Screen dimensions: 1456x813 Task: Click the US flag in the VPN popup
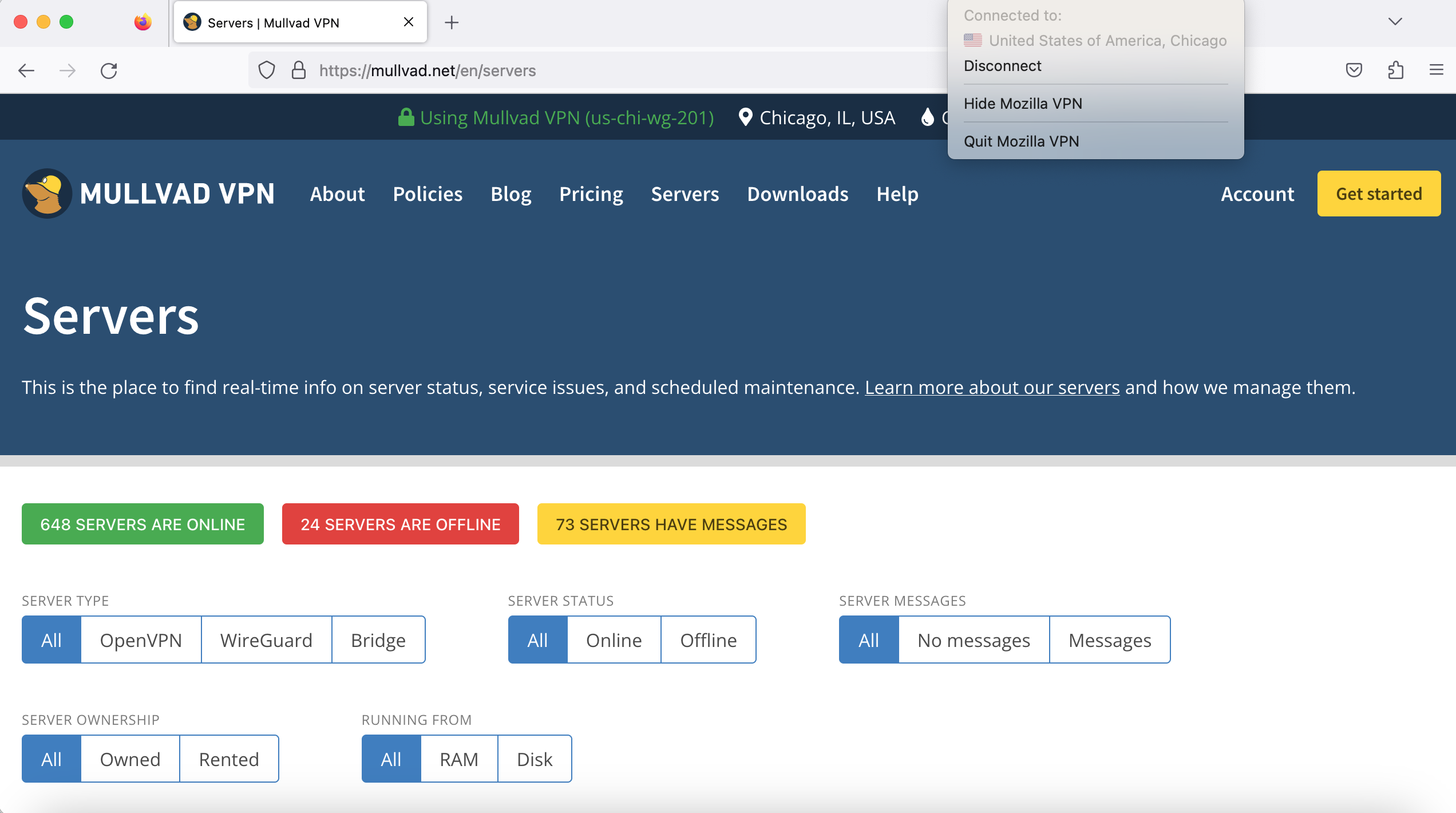point(972,40)
